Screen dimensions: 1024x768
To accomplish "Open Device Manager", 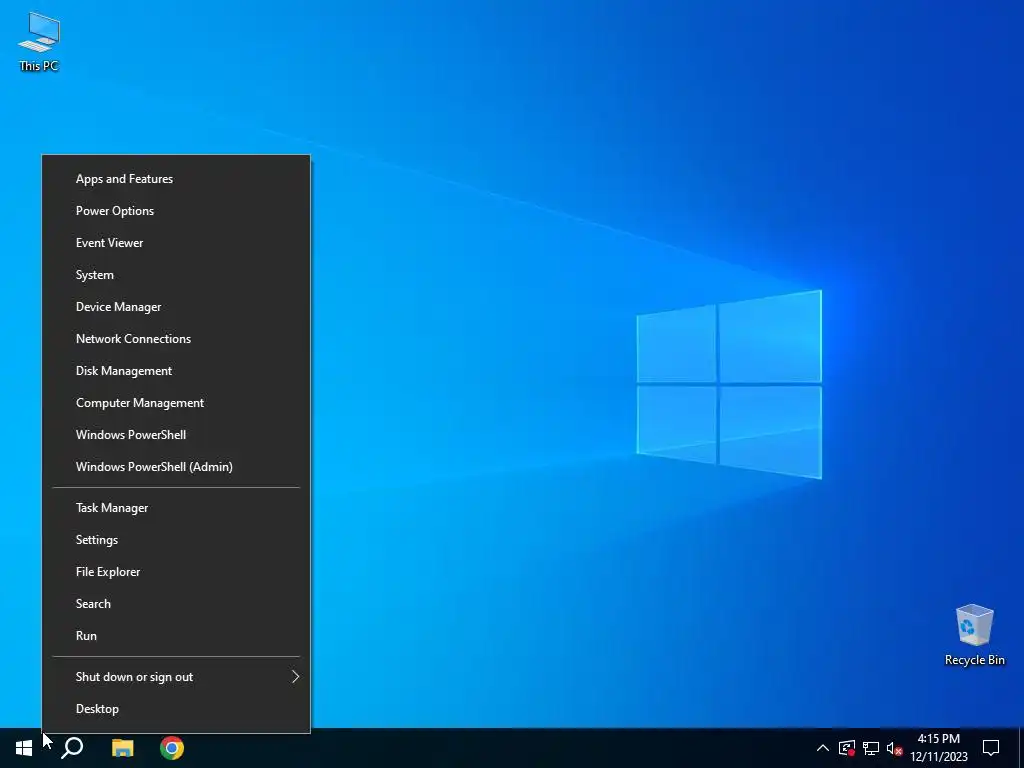I will pyautogui.click(x=176, y=307).
